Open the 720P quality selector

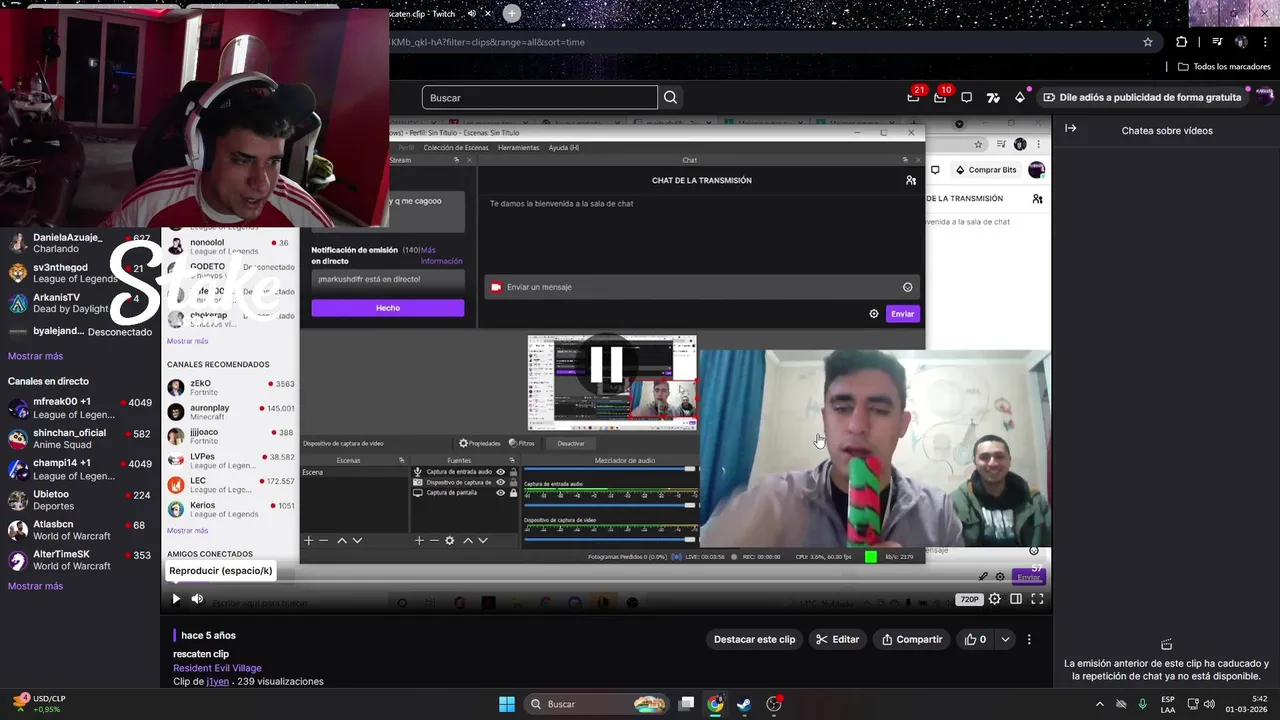tap(969, 599)
